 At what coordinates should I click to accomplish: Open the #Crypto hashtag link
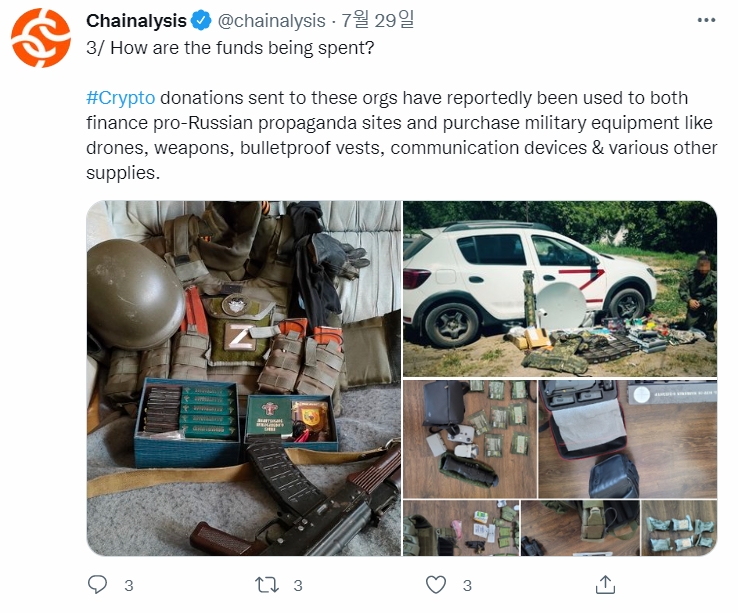click(x=120, y=98)
